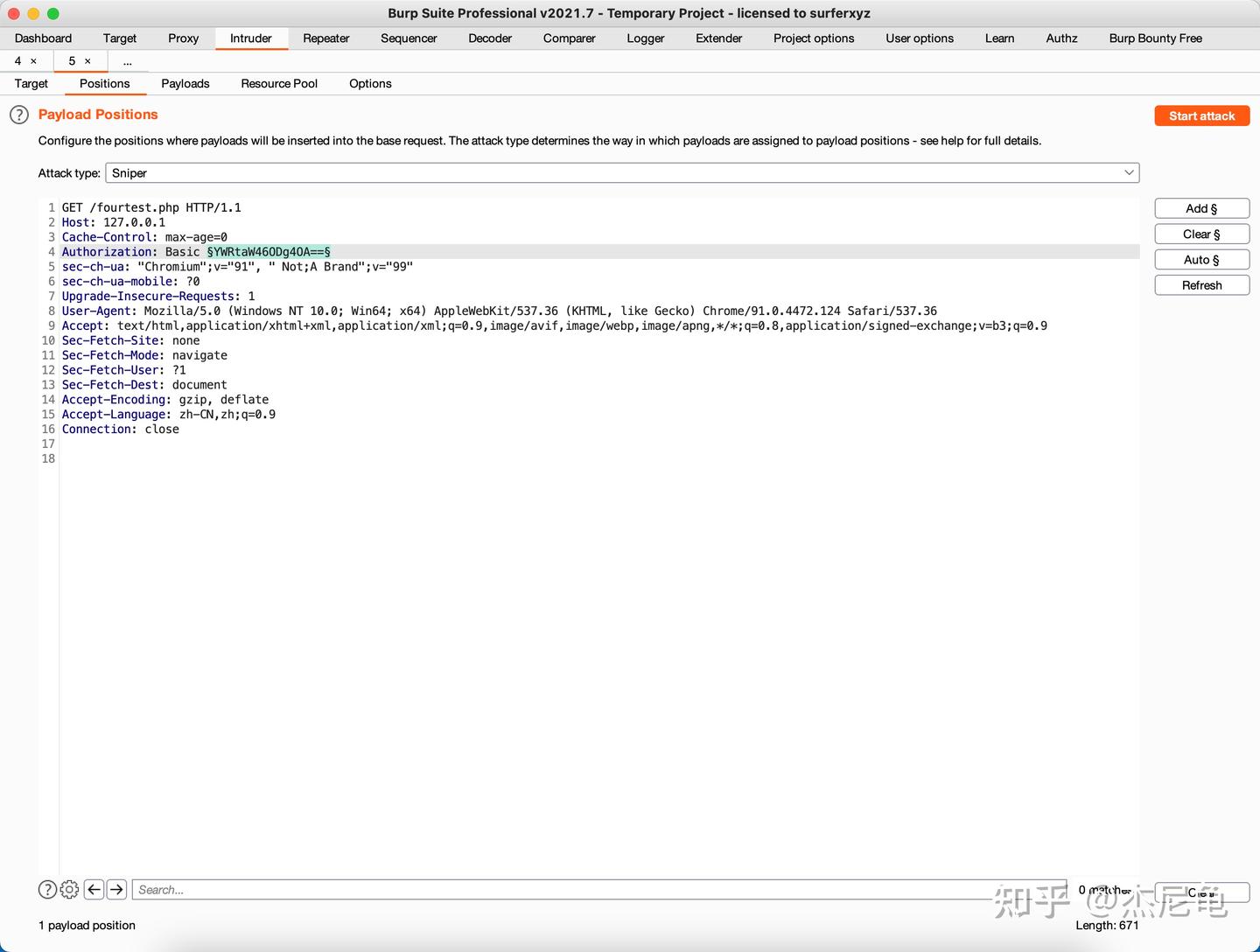Click the Accept-Language: zh-CN line
The height and width of the screenshot is (952, 1260).
coord(169,415)
